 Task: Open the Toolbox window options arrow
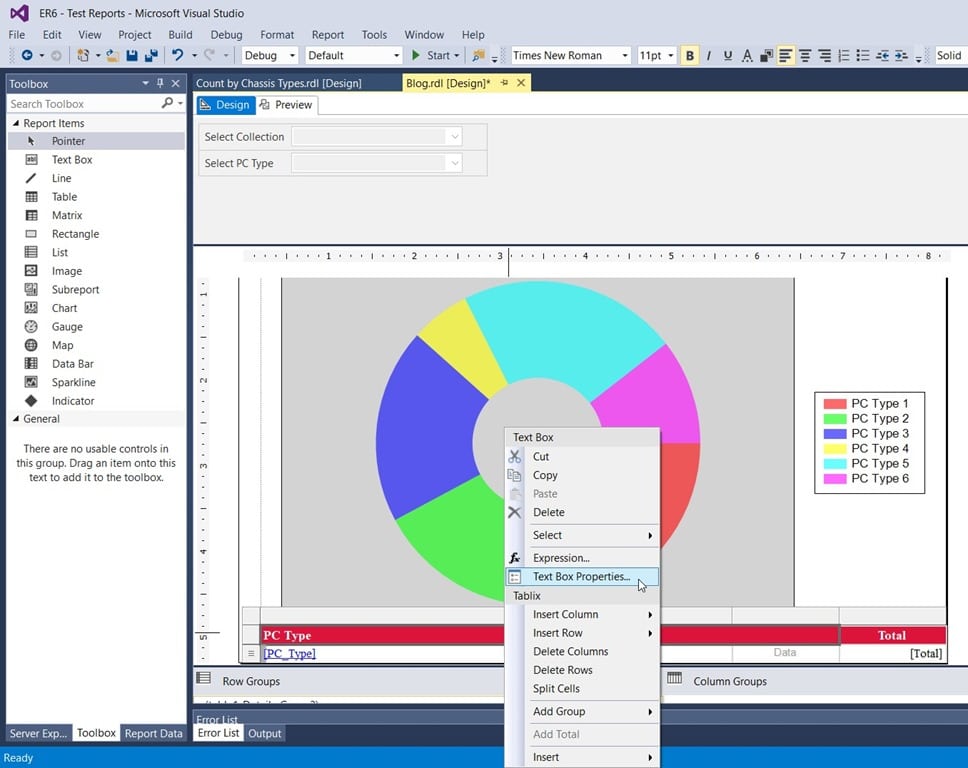(145, 83)
